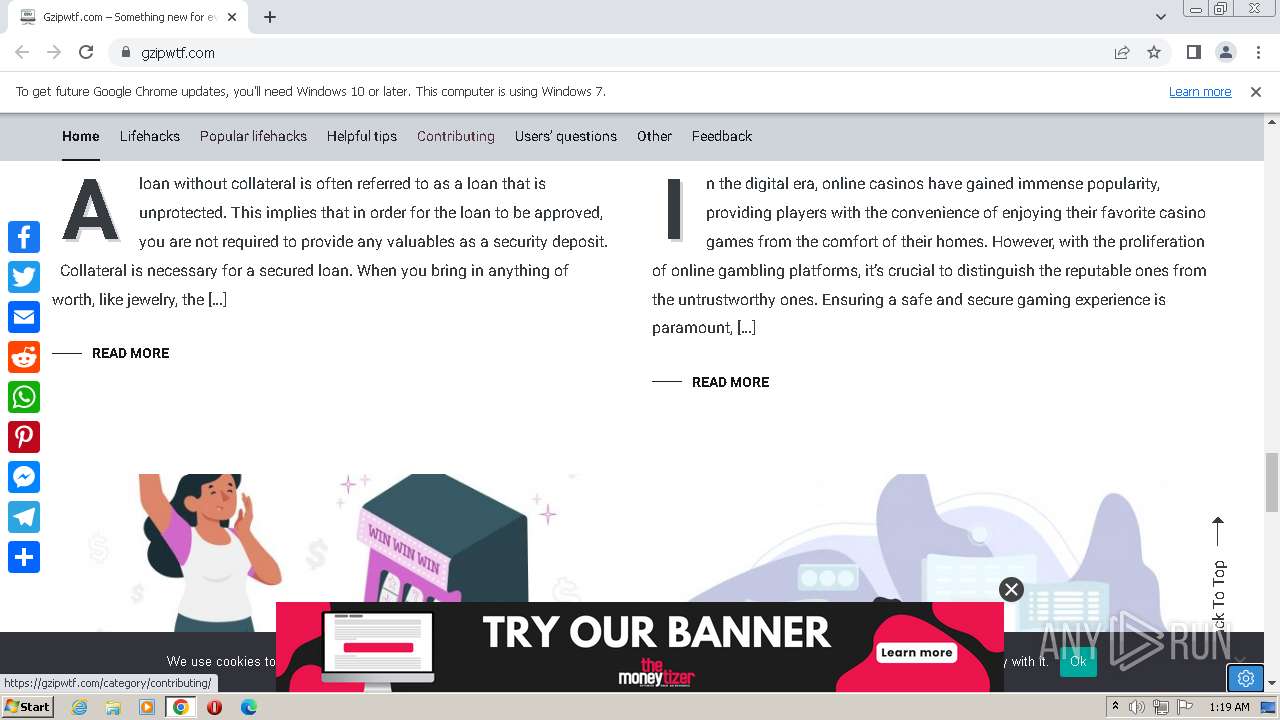Go back using browser back arrow
This screenshot has height=720, width=1280.
click(22, 52)
